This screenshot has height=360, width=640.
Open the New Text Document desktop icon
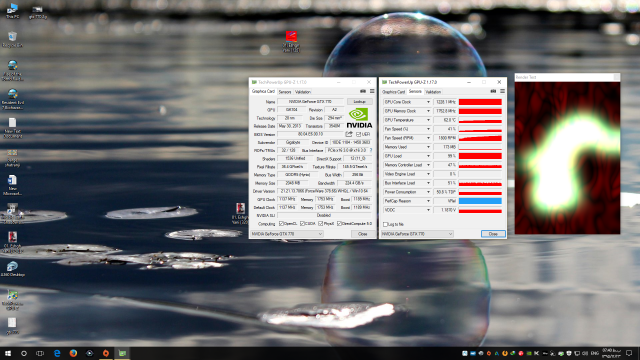click(x=12, y=128)
